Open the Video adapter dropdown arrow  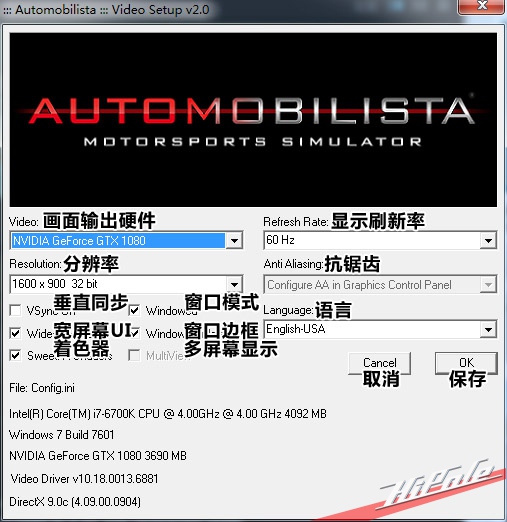[x=234, y=240]
